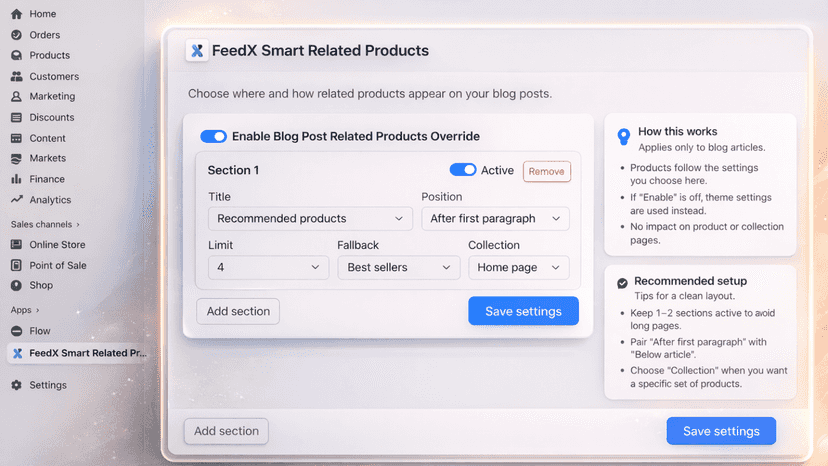Click the Recommended setup heading
The height and width of the screenshot is (466, 828).
pyautogui.click(x=691, y=281)
